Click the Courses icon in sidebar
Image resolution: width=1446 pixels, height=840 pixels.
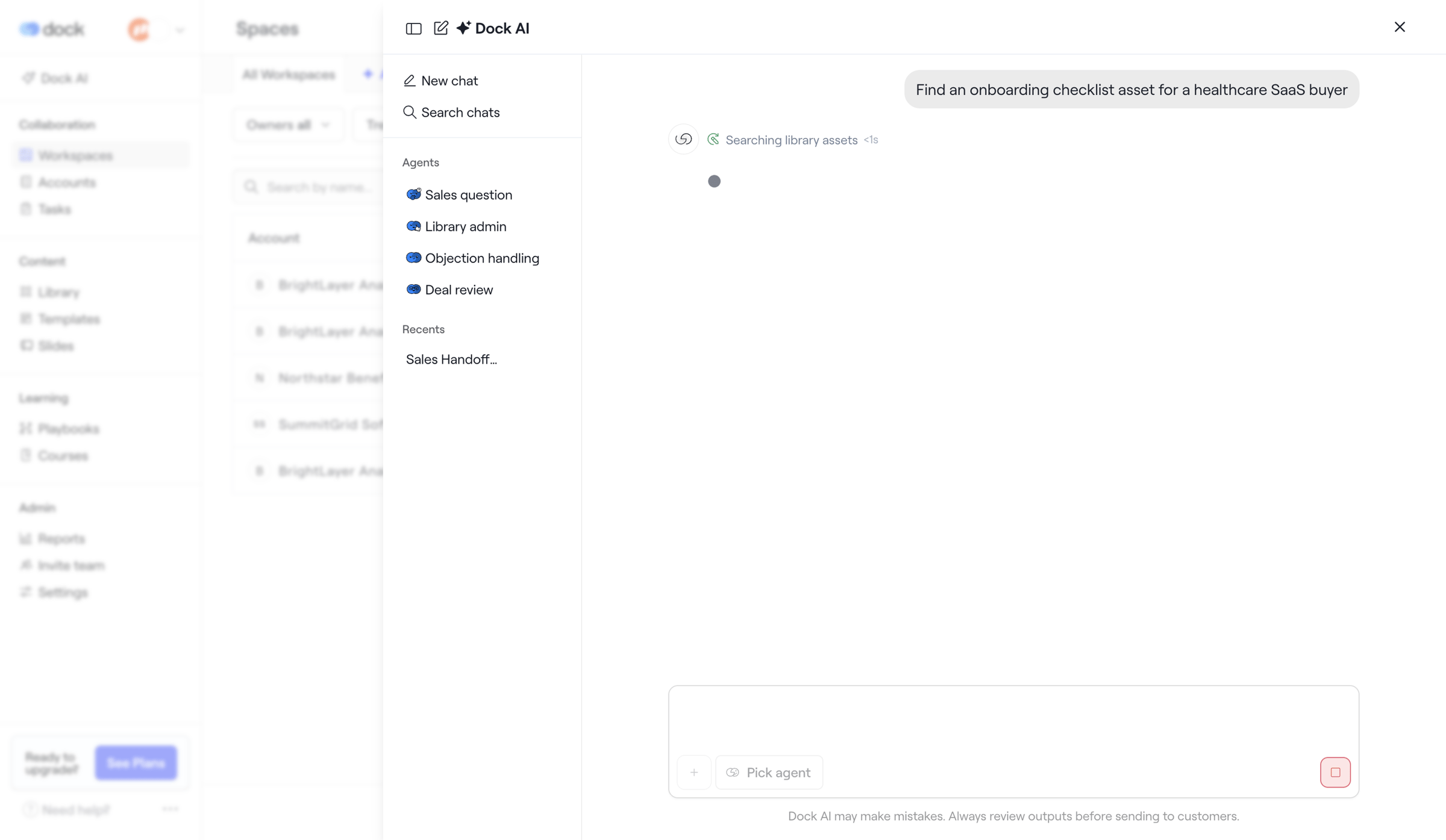[x=25, y=455]
